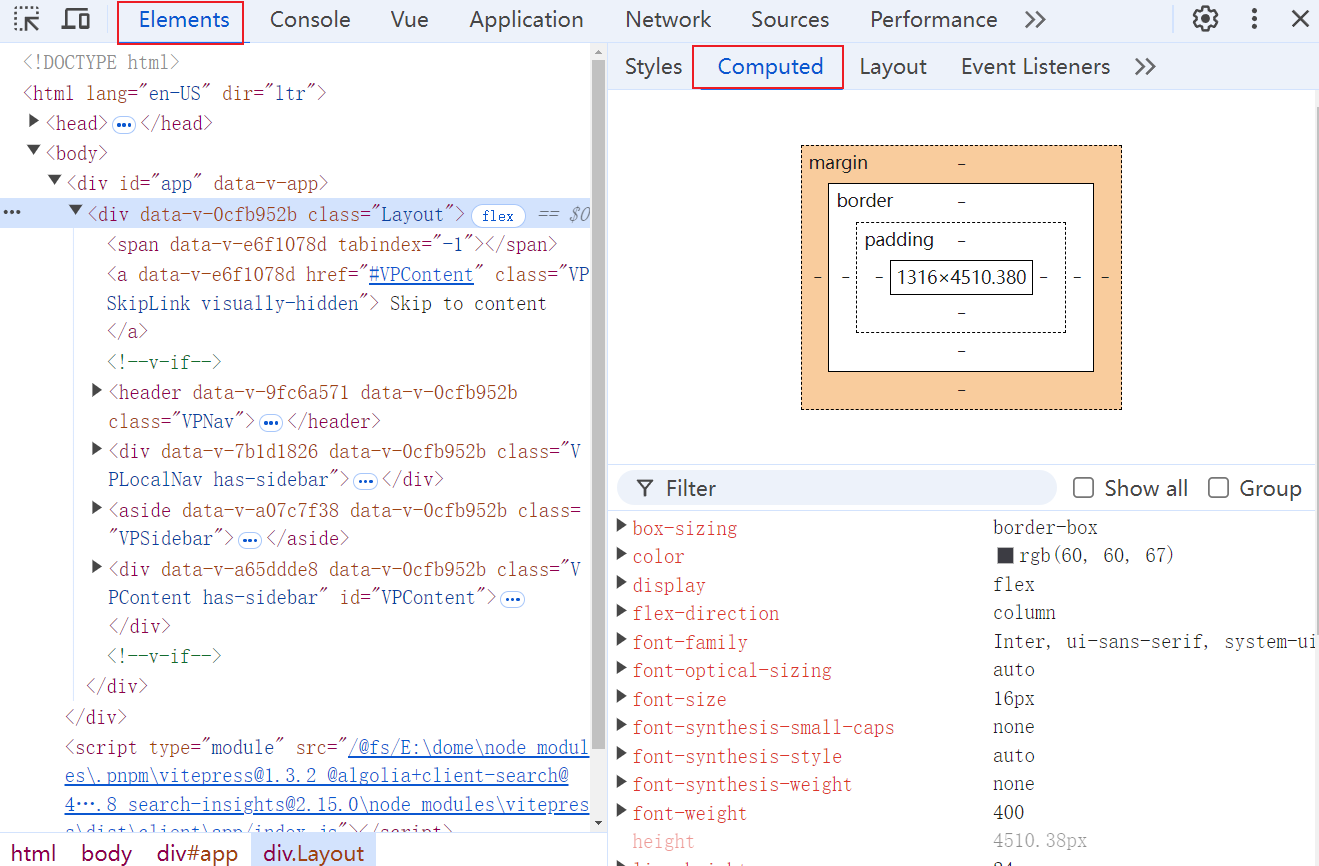Collapse the body element node
This screenshot has width=1319, height=866.
tap(35, 152)
